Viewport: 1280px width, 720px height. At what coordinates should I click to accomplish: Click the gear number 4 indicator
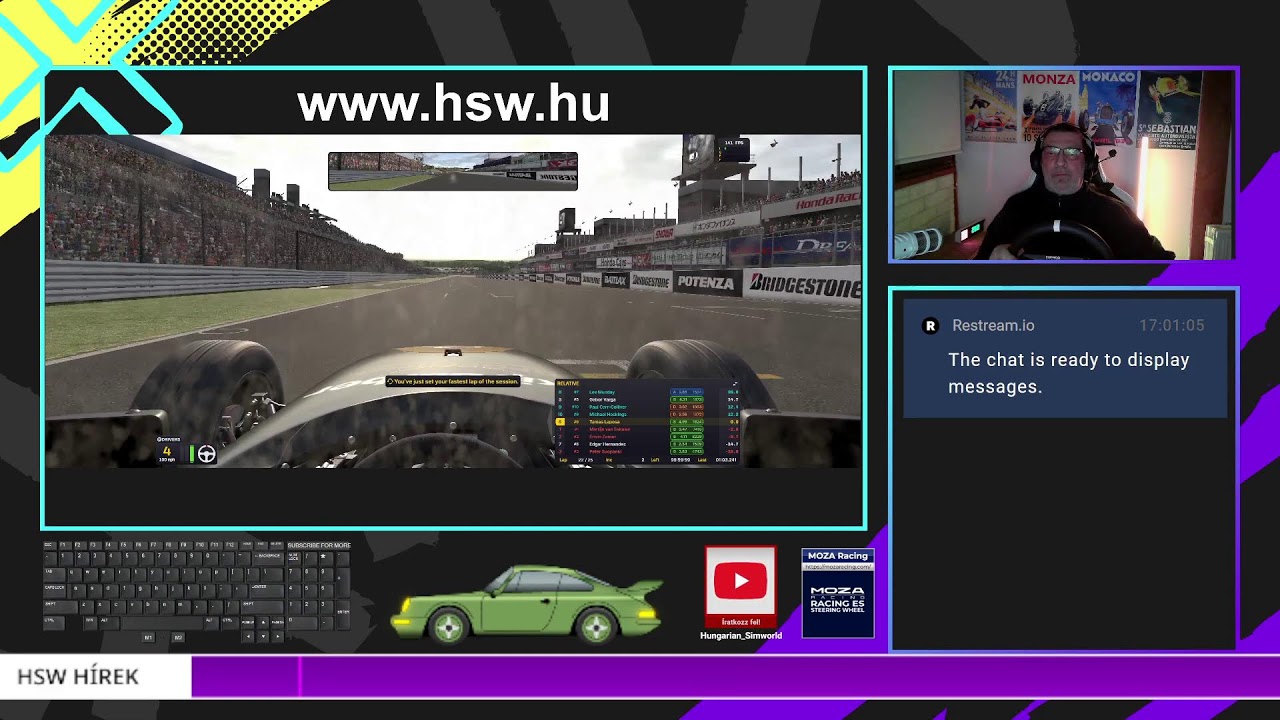167,451
